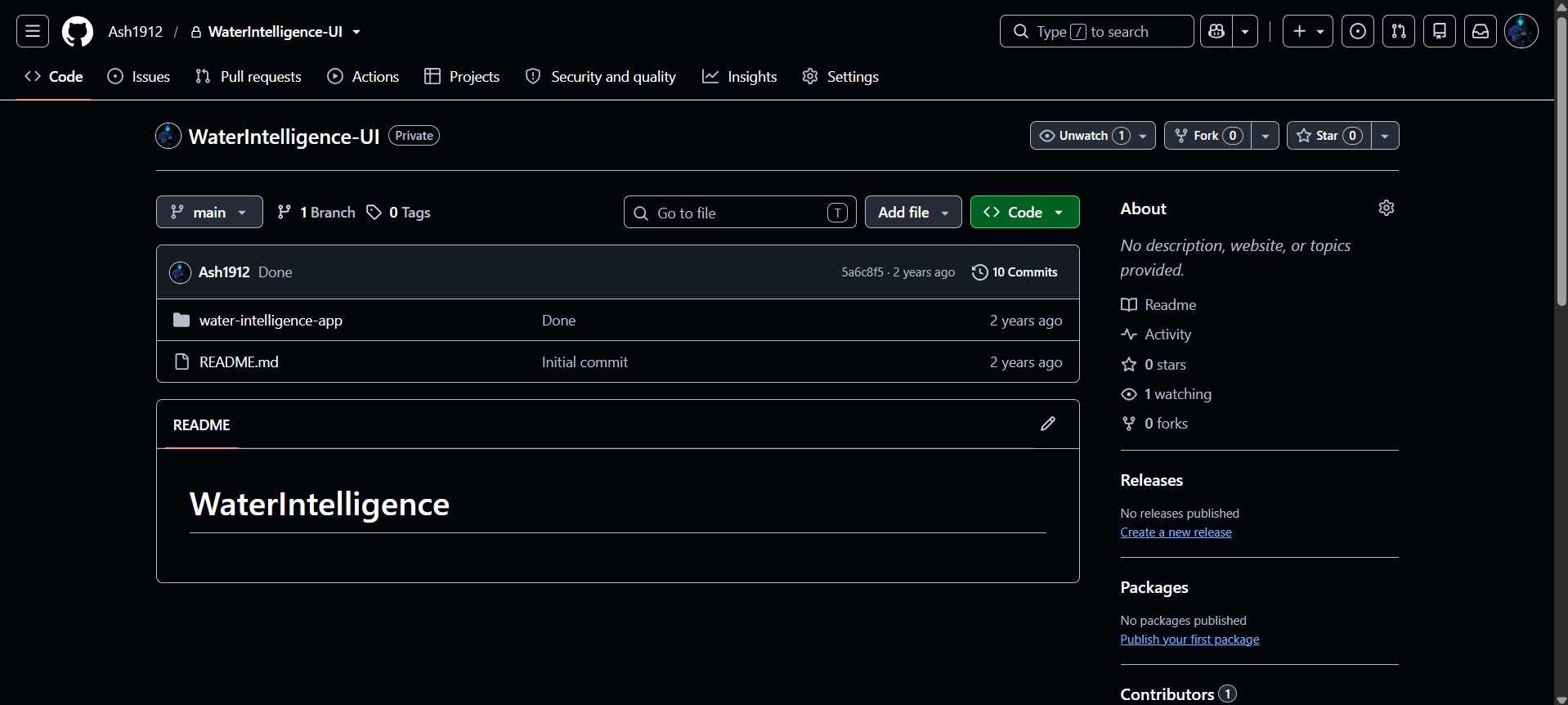Viewport: 1568px width, 705px height.
Task: Expand the Fork options dropdown arrow
Action: click(x=1266, y=136)
